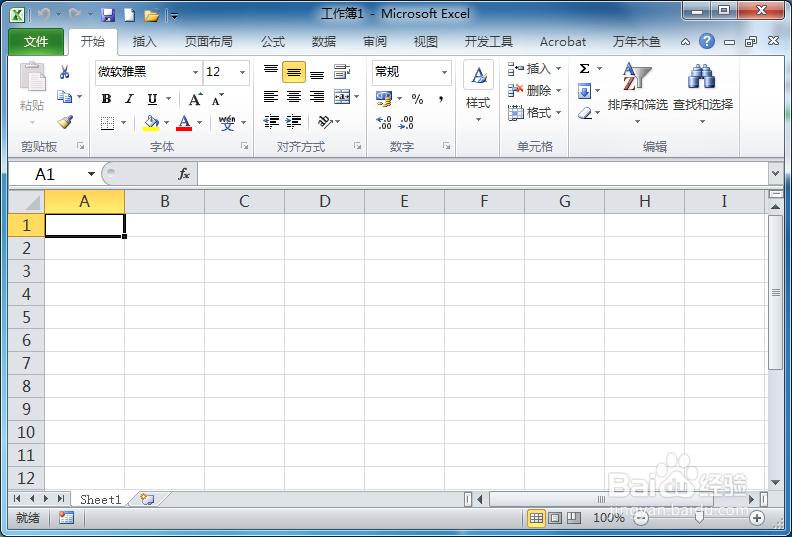This screenshot has height=537, width=792.
Task: Switch to Page Layout view
Action: [555, 518]
